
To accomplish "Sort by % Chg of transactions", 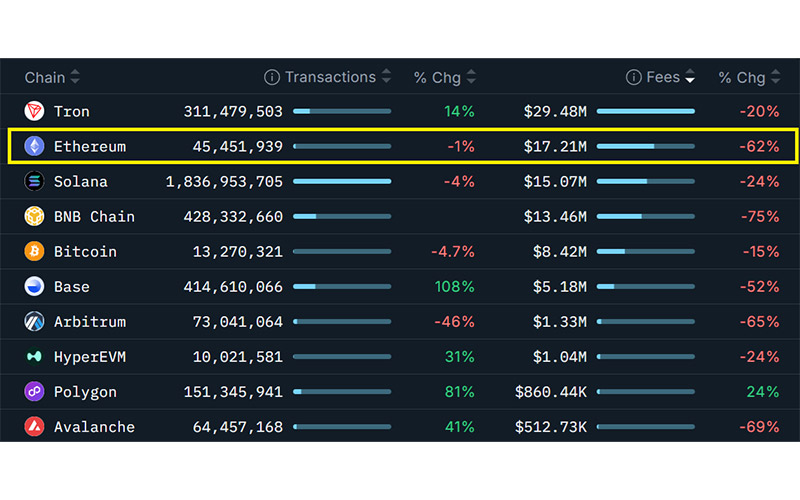I will coord(471,77).
